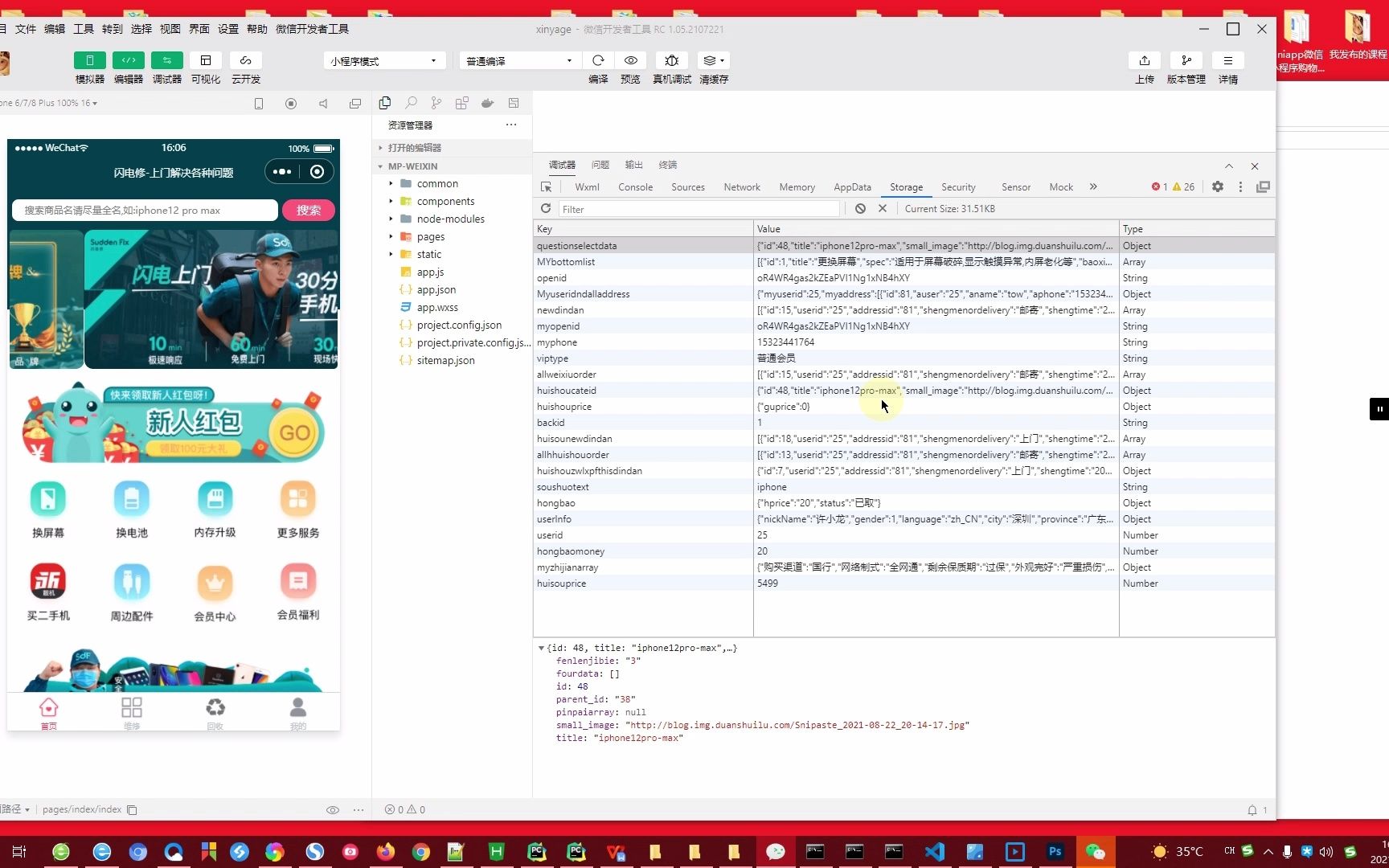Switch to the AppData tab
This screenshot has width=1389, height=868.
[x=852, y=186]
